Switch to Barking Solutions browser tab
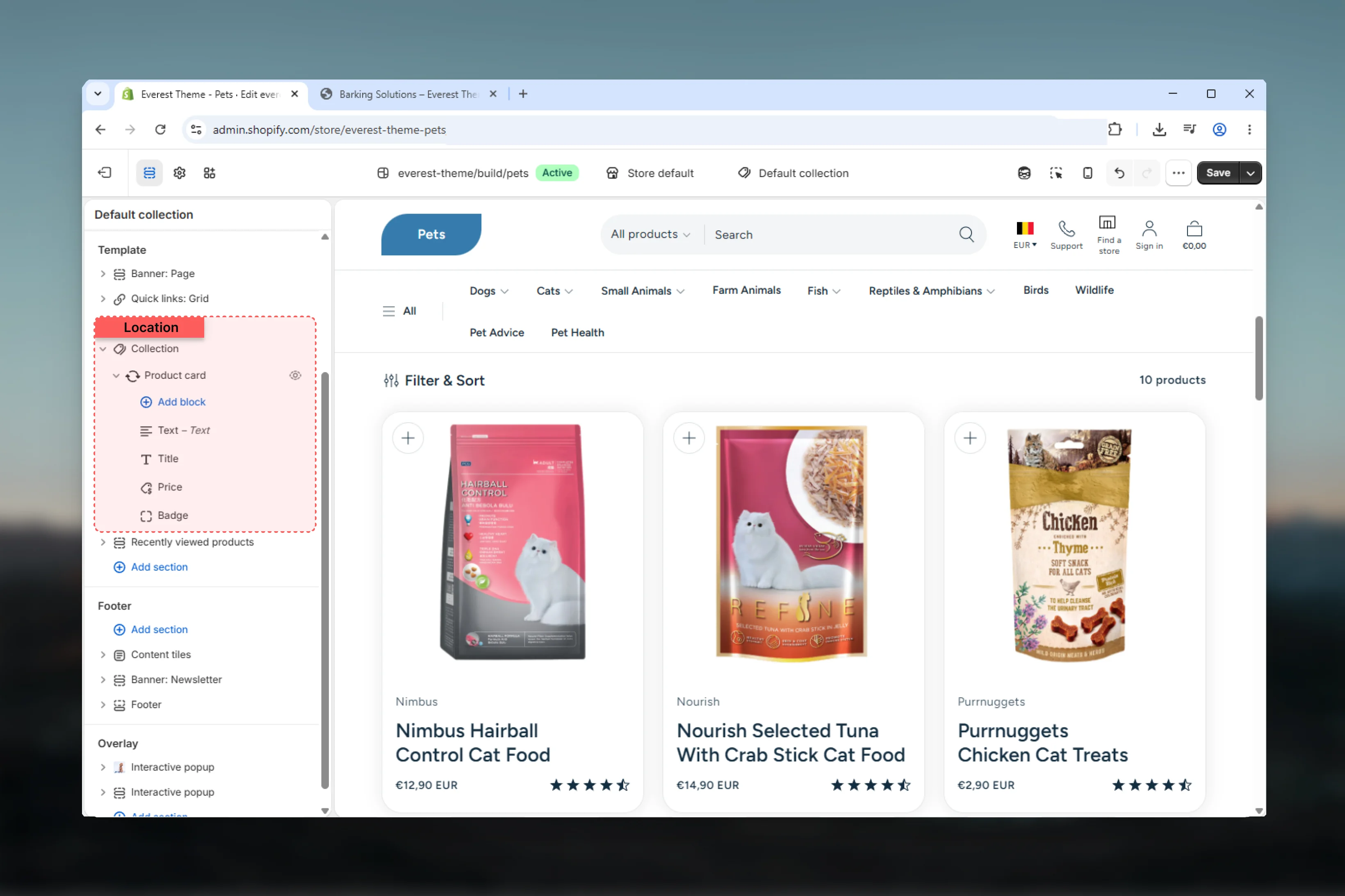The image size is (1345, 896). 408,94
